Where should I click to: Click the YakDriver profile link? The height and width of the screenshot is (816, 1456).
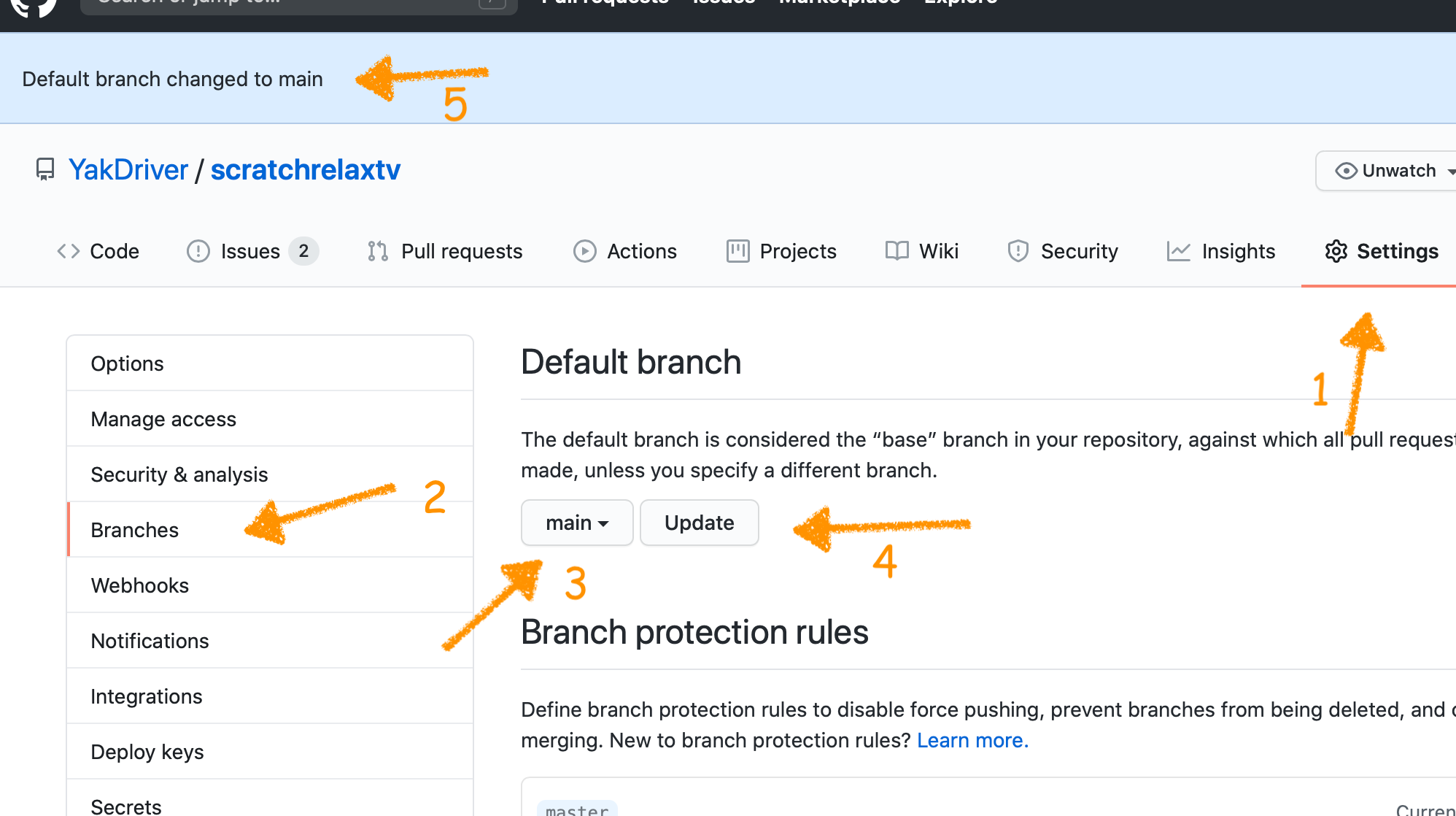click(129, 169)
